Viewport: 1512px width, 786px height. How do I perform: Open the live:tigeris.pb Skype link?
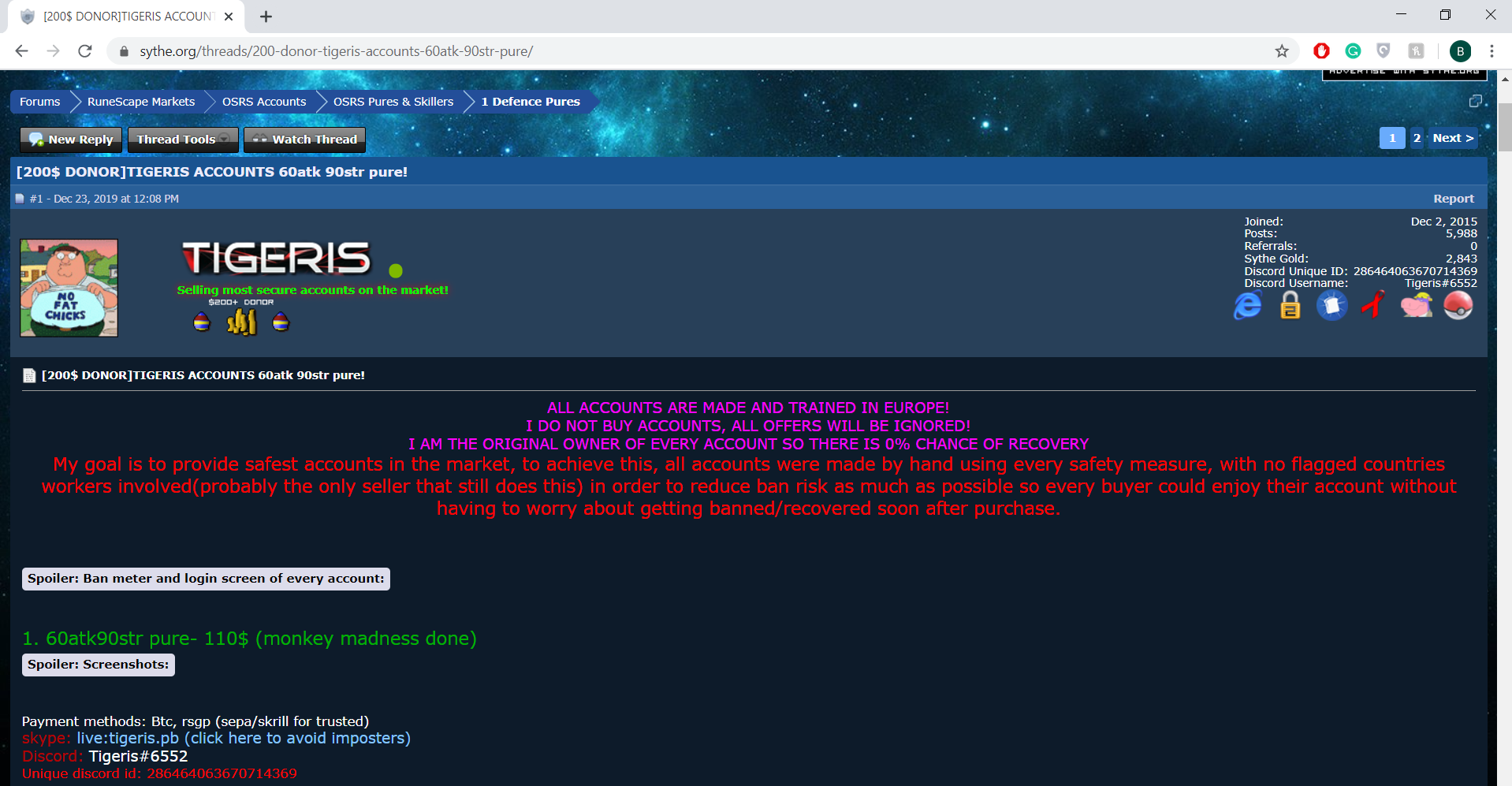click(244, 738)
